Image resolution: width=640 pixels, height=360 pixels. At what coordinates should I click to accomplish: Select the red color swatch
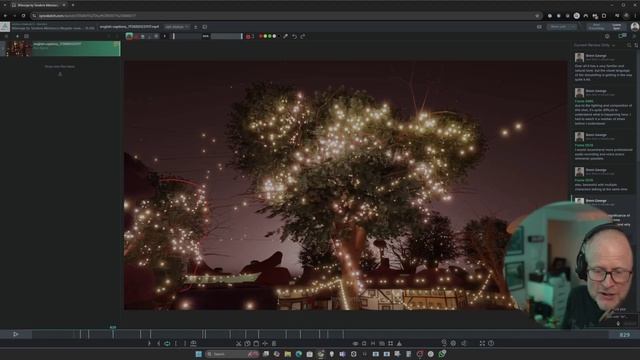[261, 36]
